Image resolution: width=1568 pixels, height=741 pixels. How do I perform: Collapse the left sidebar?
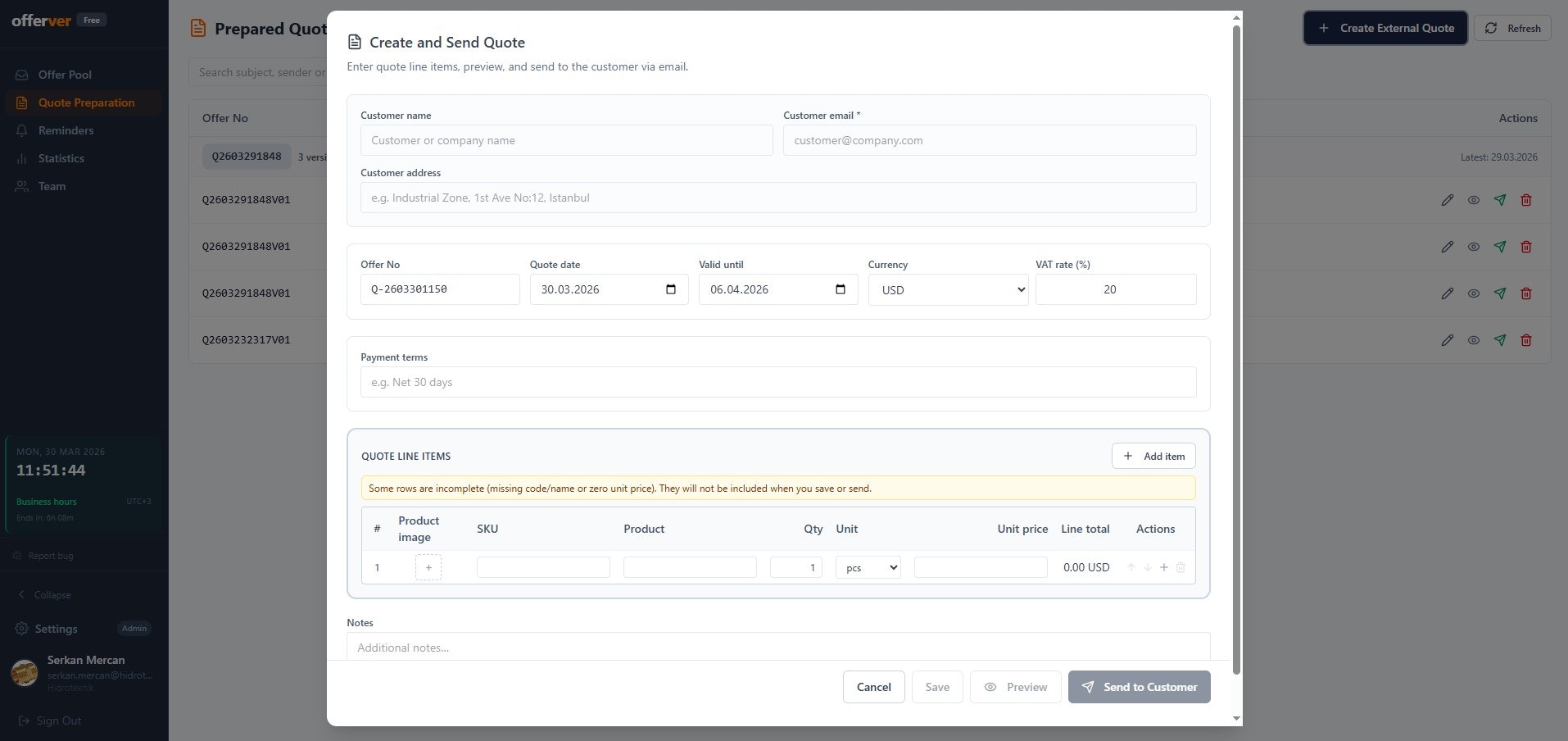click(52, 595)
